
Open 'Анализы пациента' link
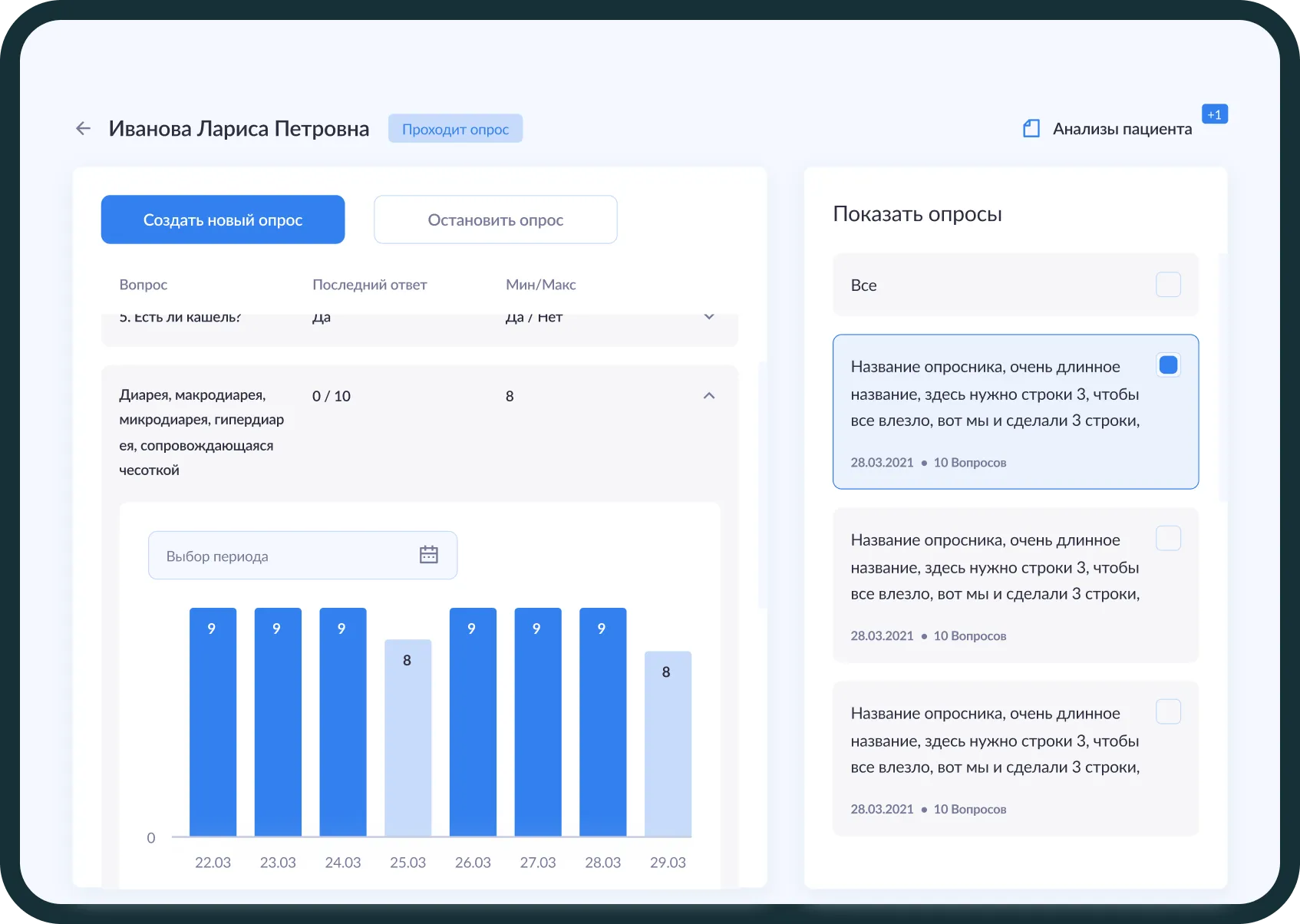coord(1122,129)
